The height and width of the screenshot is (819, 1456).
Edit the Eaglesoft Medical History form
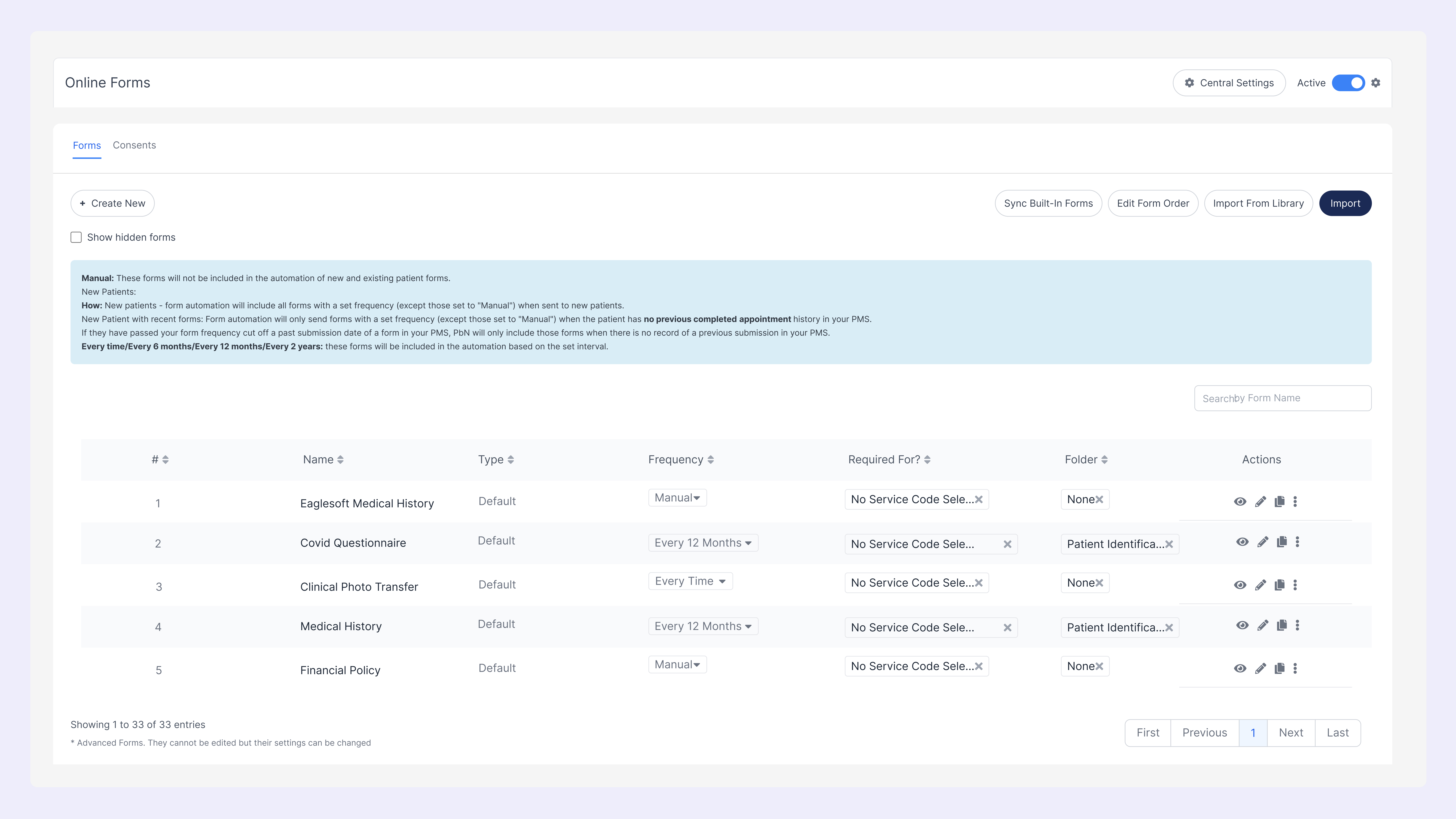tap(1260, 501)
